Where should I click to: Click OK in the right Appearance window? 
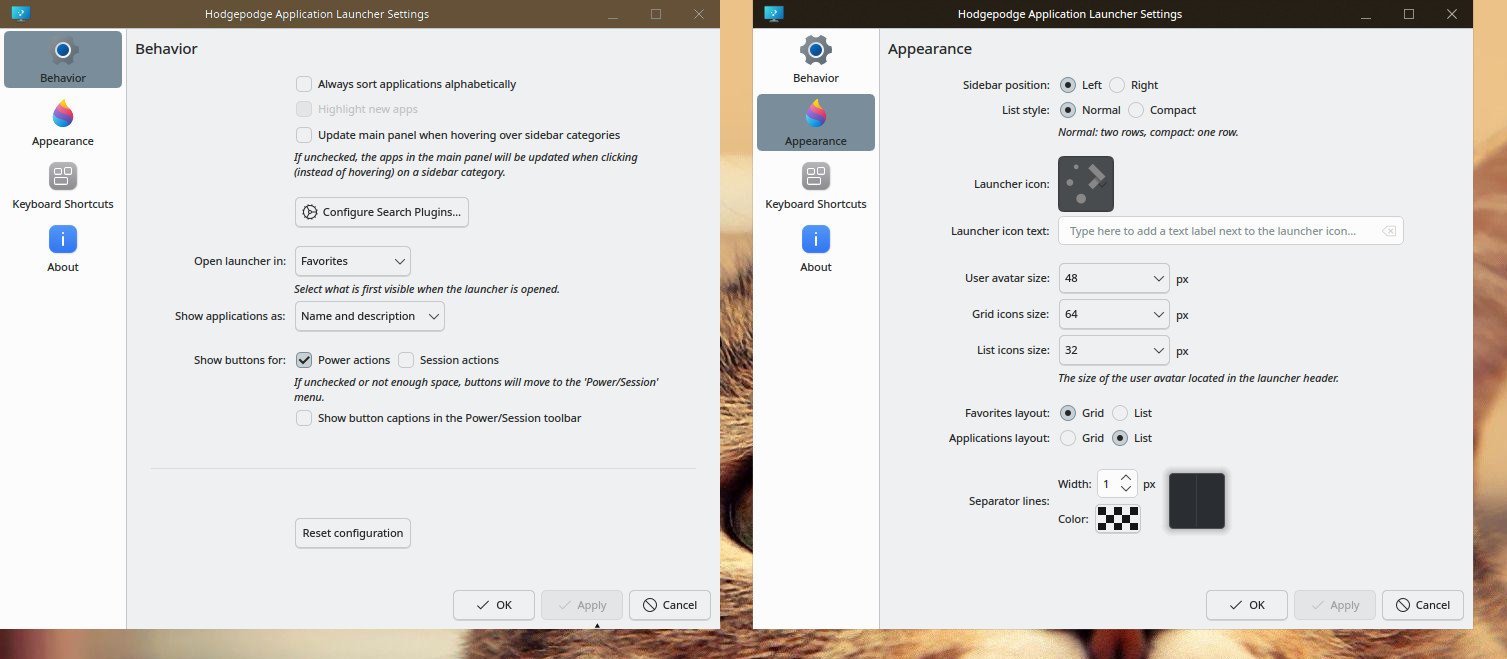coord(1246,605)
